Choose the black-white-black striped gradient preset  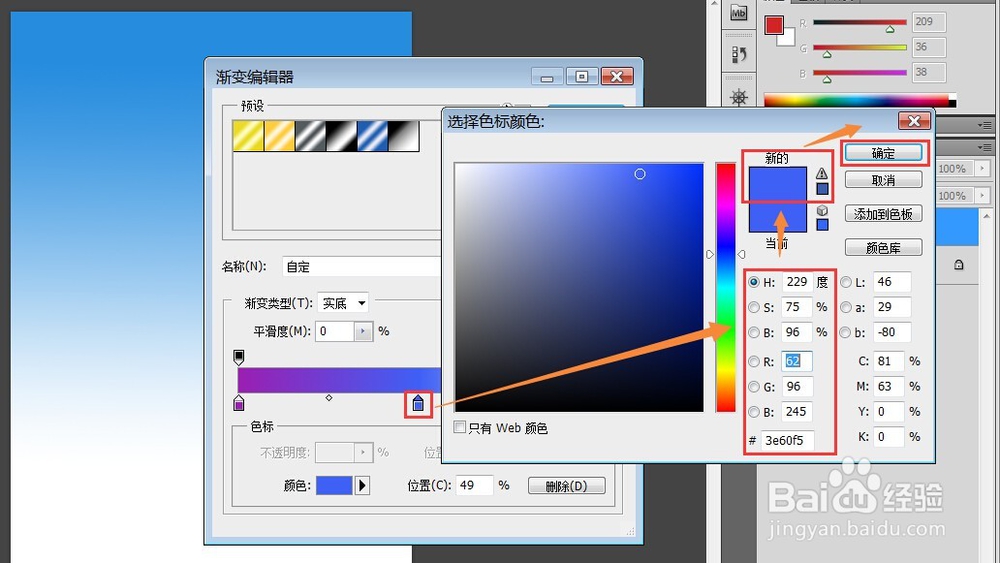pos(342,136)
